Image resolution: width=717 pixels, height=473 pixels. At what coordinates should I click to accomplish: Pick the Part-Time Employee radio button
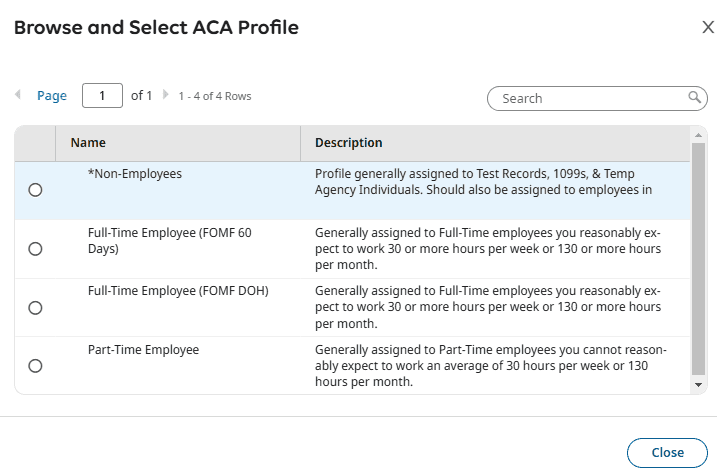pos(36,366)
